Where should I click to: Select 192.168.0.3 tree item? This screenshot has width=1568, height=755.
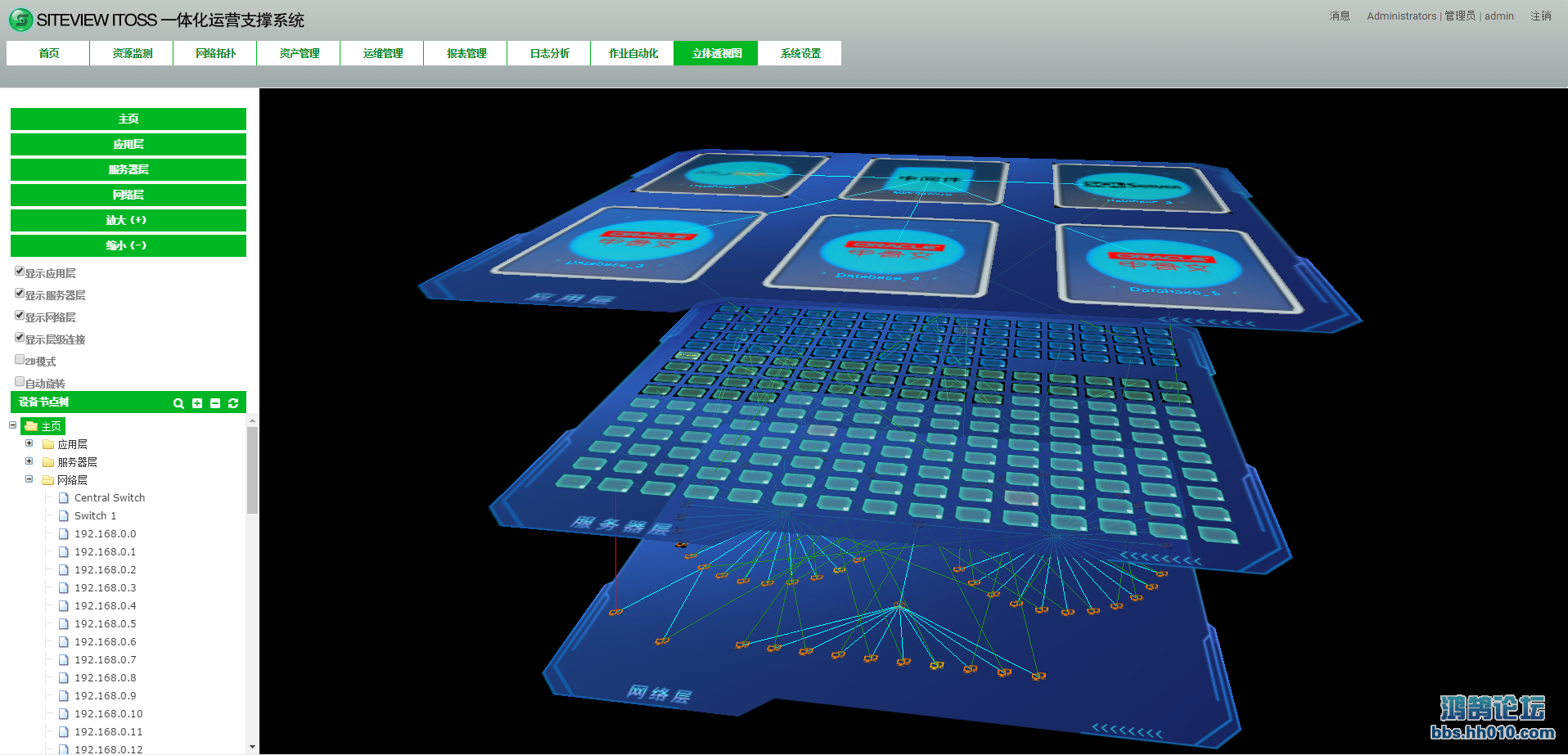tap(105, 588)
